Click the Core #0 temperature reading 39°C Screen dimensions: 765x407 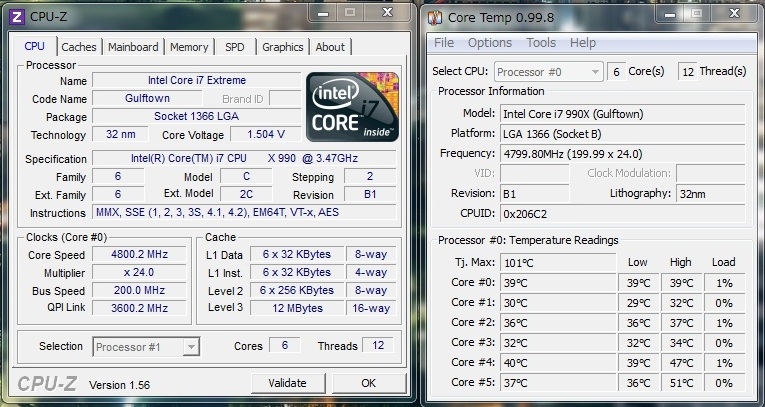[558, 283]
